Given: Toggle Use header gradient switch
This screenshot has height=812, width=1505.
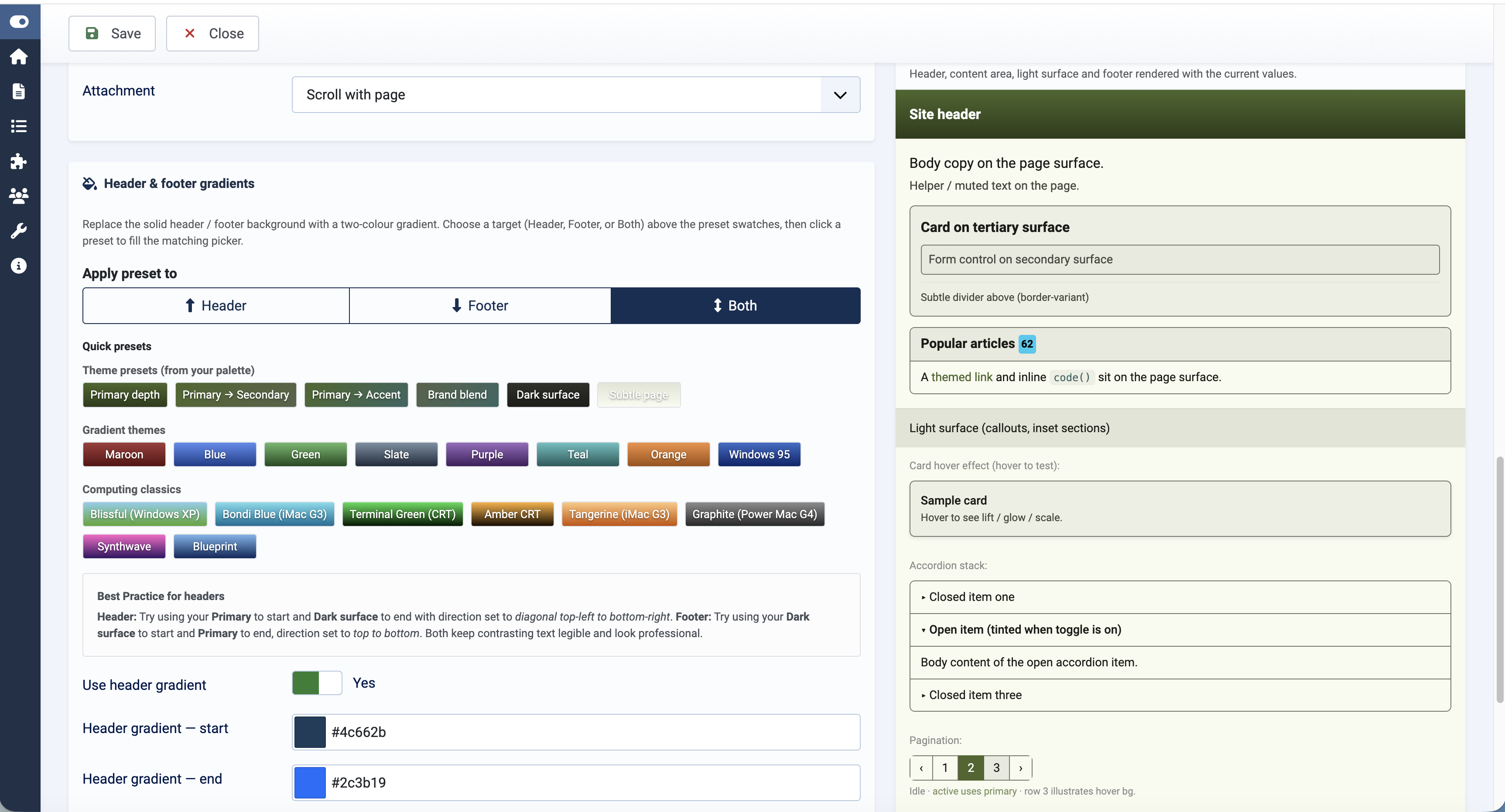Looking at the screenshot, I should [317, 683].
